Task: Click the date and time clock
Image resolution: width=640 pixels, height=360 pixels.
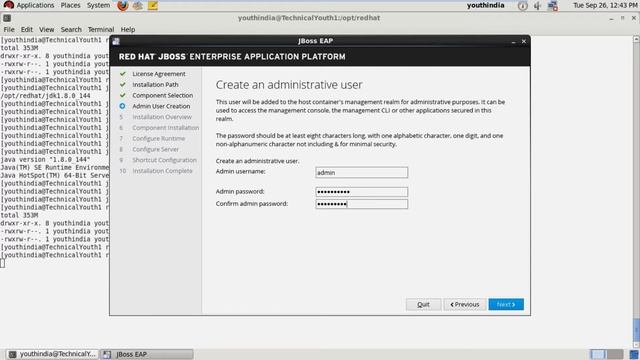Action: point(605,5)
